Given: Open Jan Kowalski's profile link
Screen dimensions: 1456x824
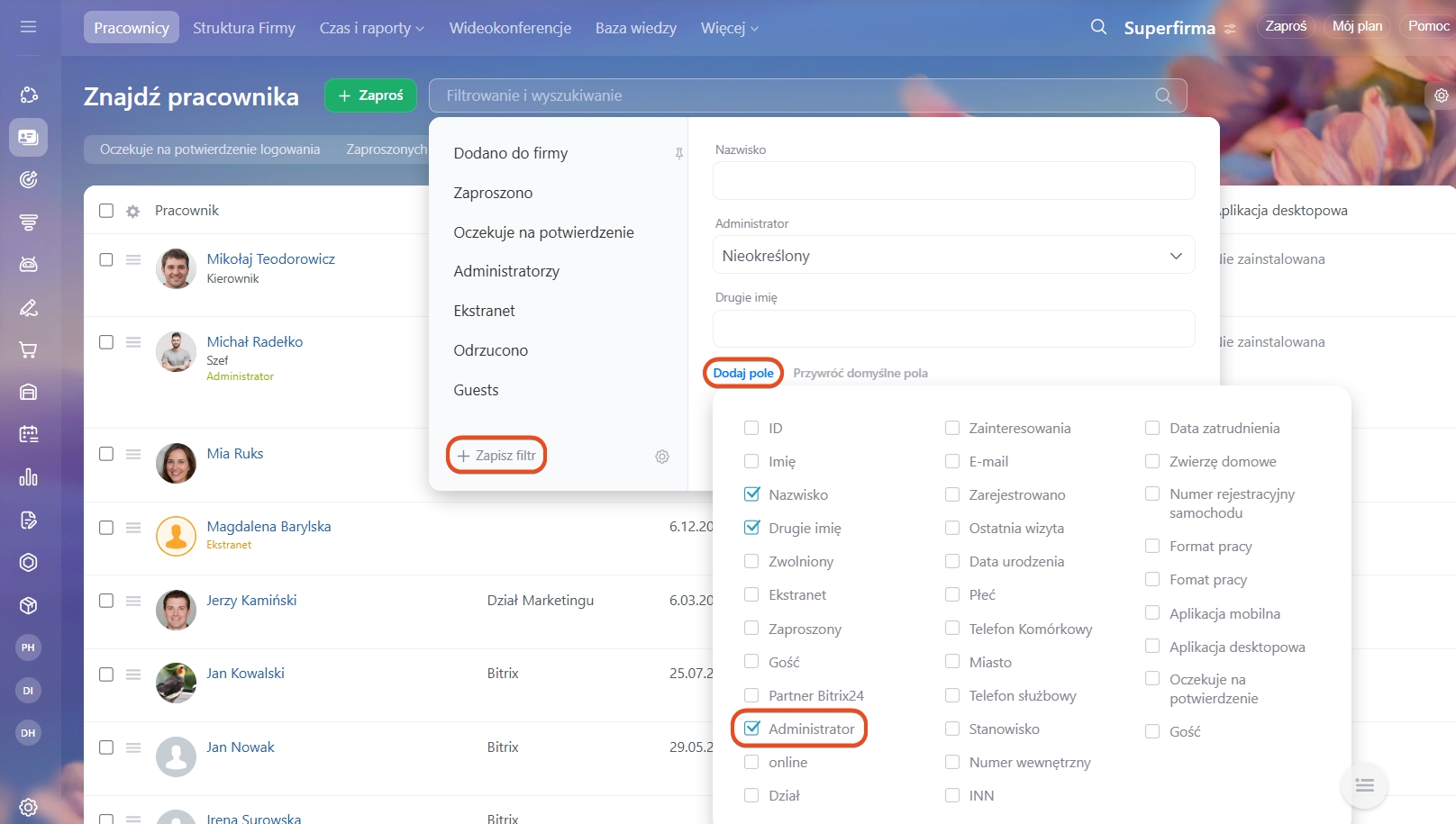Looking at the screenshot, I should (x=245, y=674).
